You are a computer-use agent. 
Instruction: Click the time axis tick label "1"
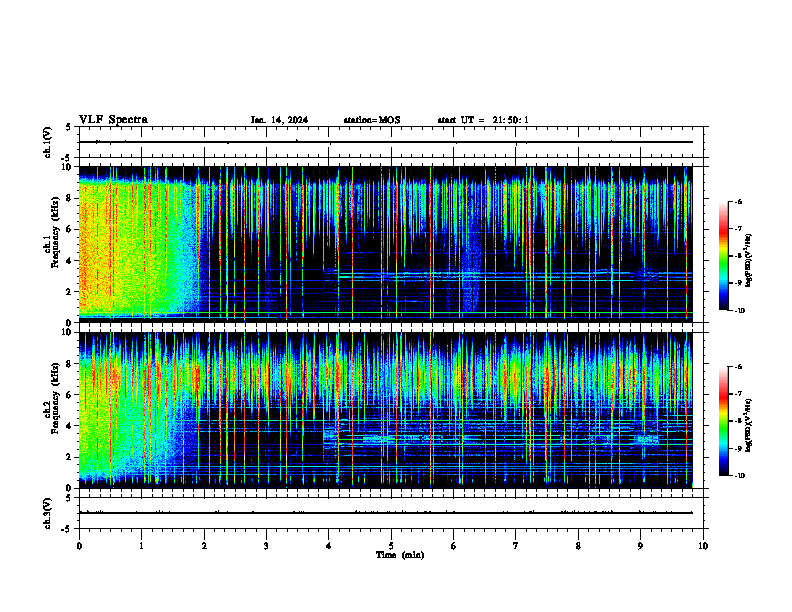(141, 546)
